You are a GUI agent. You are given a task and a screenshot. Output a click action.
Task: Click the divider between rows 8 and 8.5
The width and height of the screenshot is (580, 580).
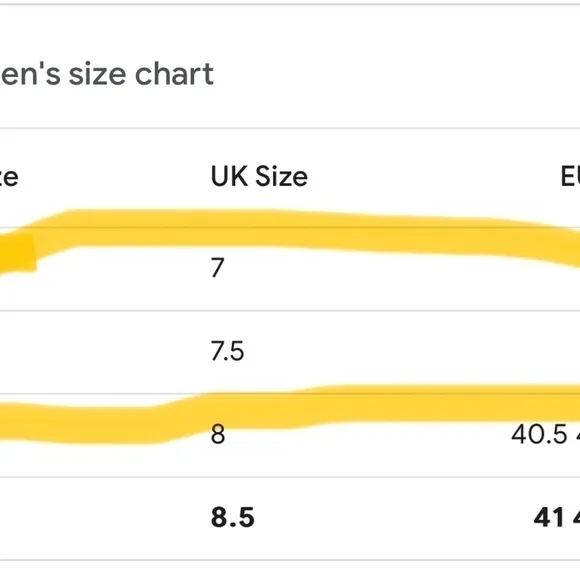(x=290, y=477)
